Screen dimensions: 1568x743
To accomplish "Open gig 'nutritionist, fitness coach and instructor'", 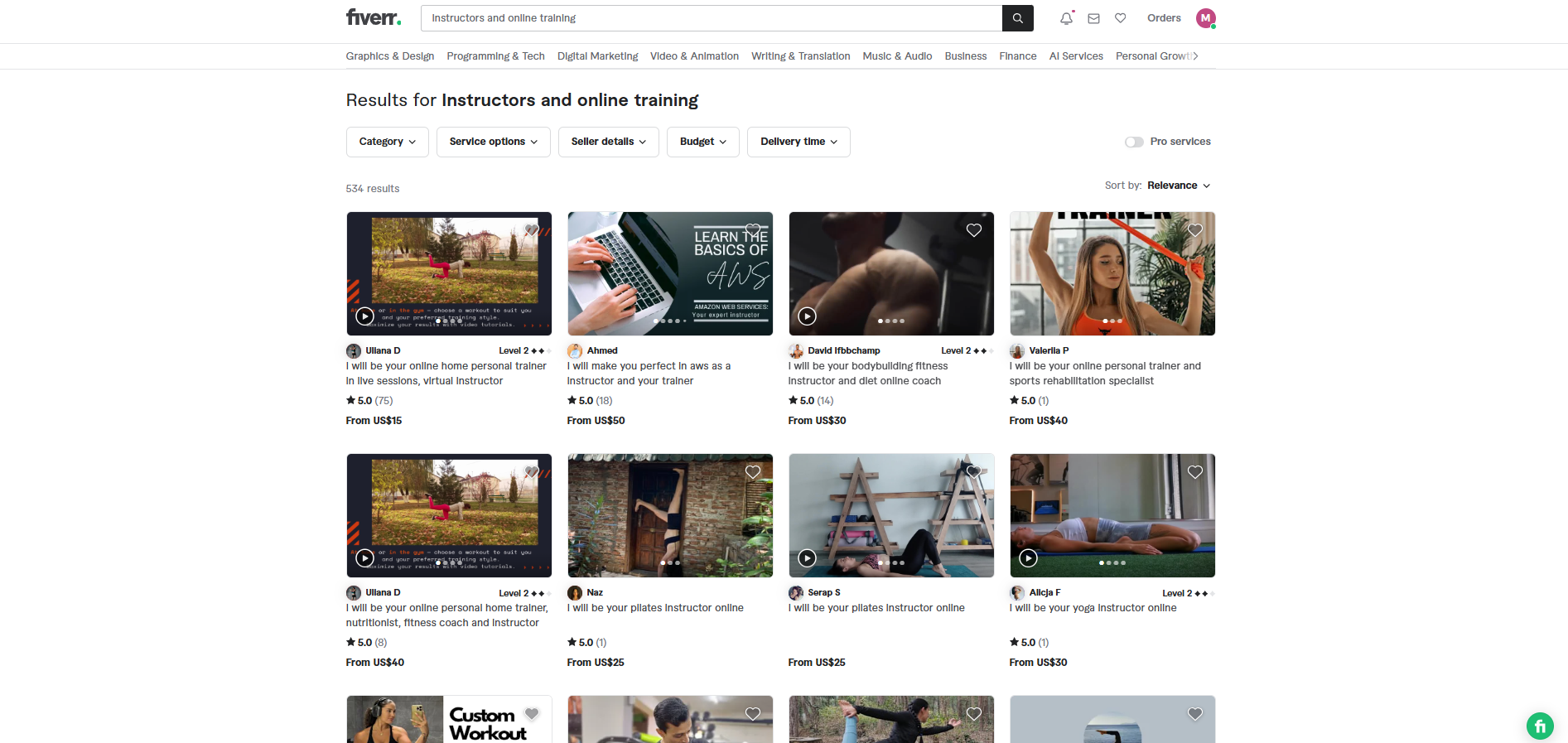I will pos(447,615).
